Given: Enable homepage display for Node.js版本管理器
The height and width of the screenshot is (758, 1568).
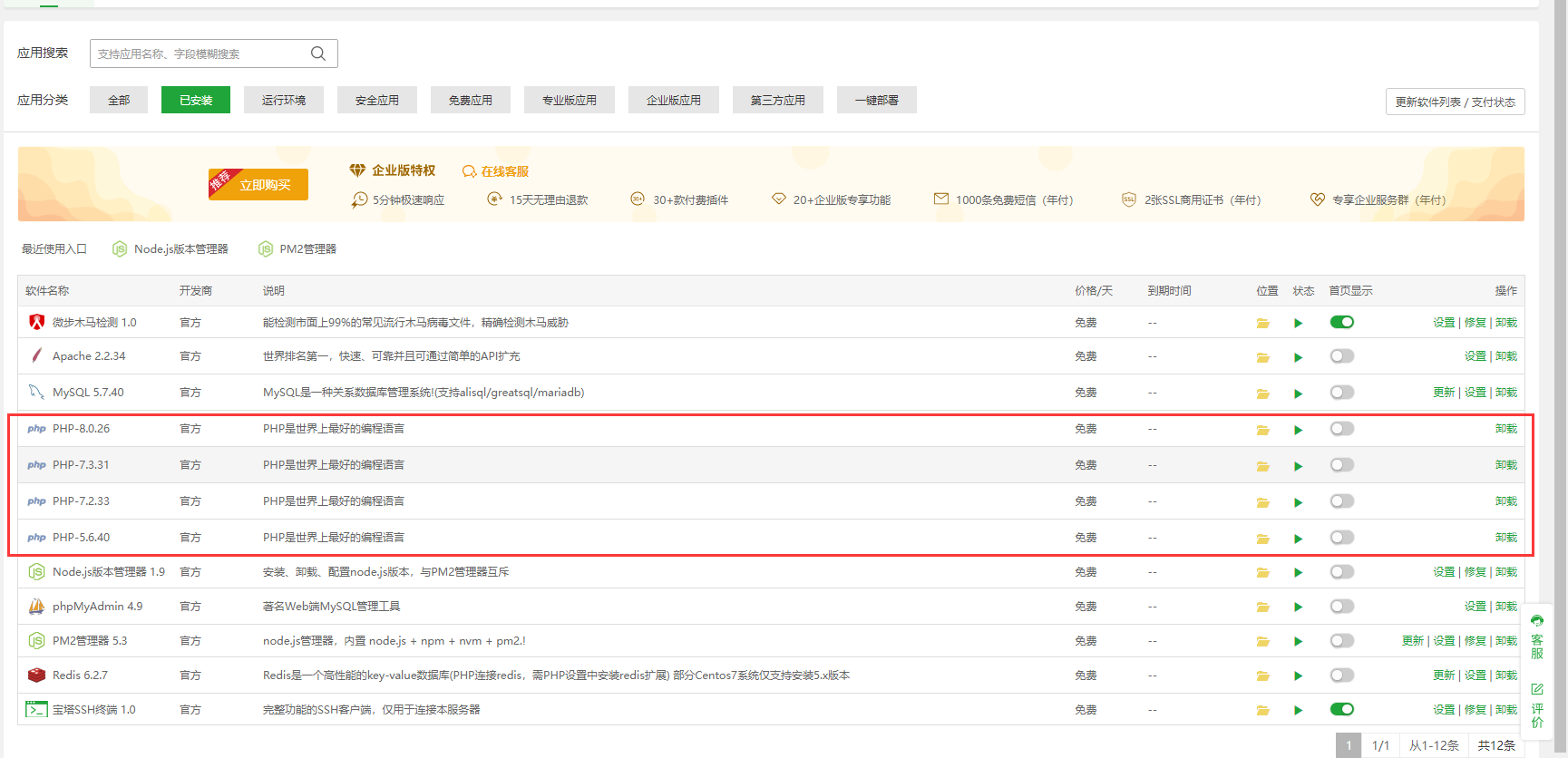Looking at the screenshot, I should click(1342, 572).
